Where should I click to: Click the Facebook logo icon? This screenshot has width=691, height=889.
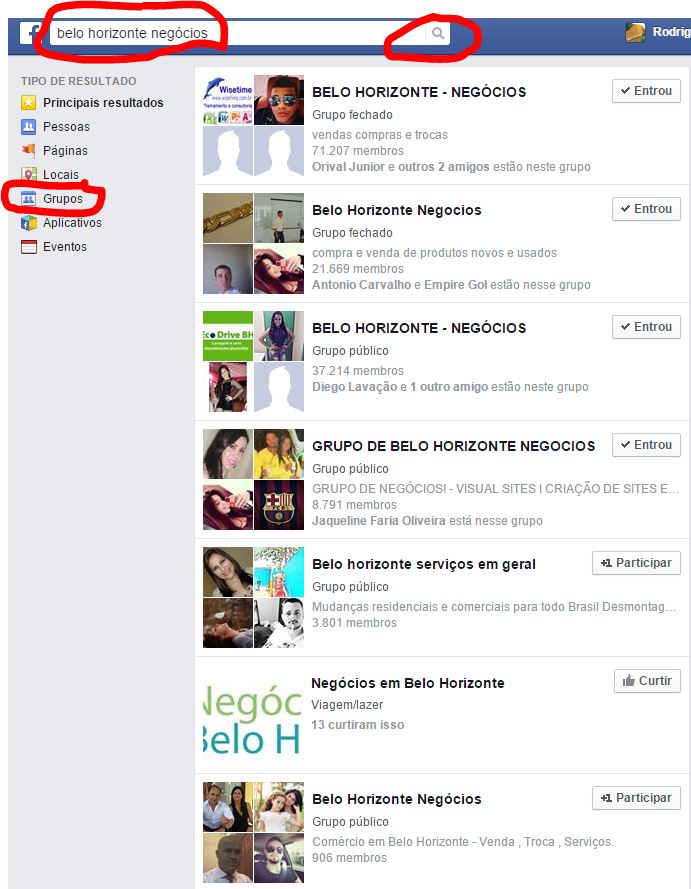click(x=29, y=33)
